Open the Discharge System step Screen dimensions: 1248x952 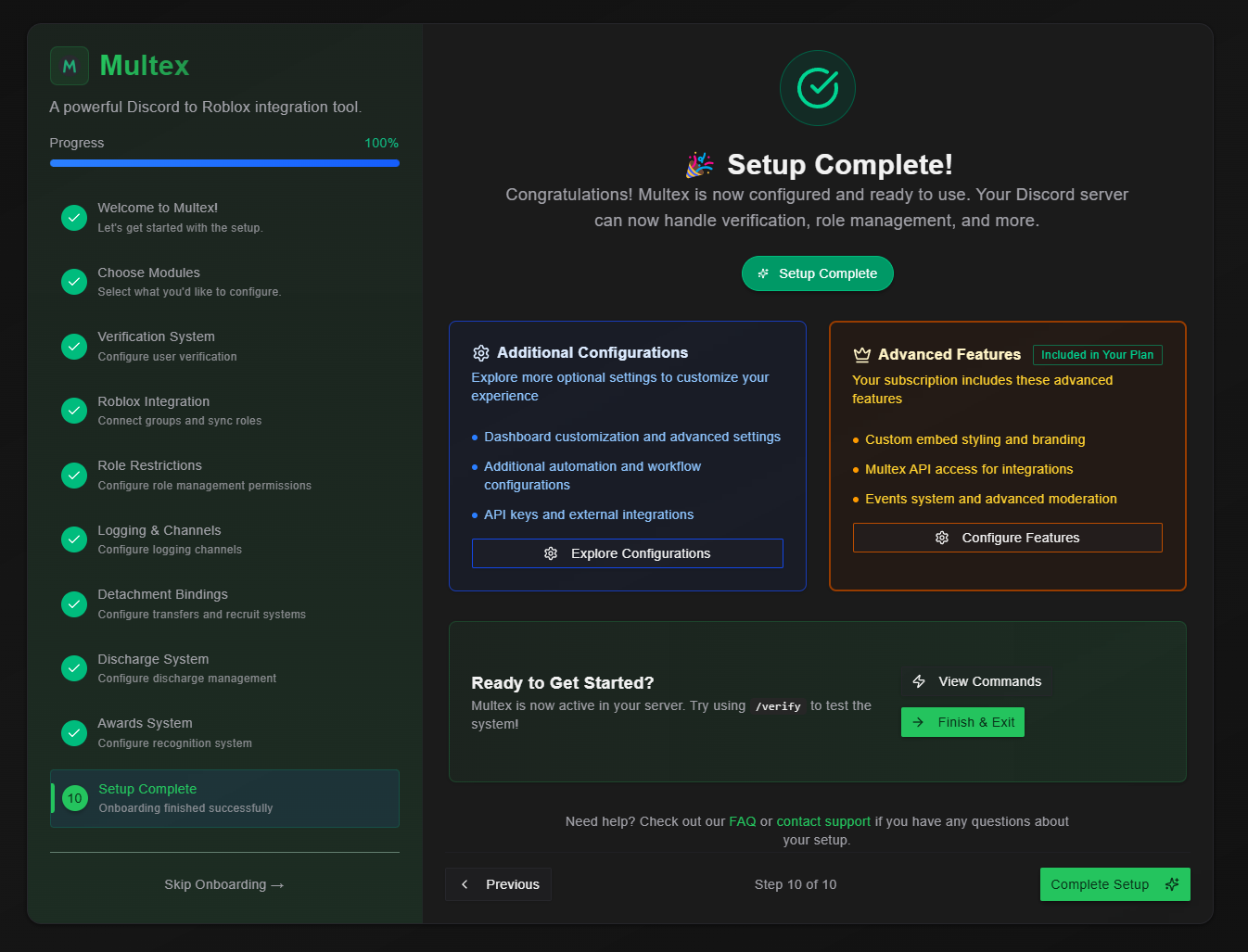pos(224,668)
